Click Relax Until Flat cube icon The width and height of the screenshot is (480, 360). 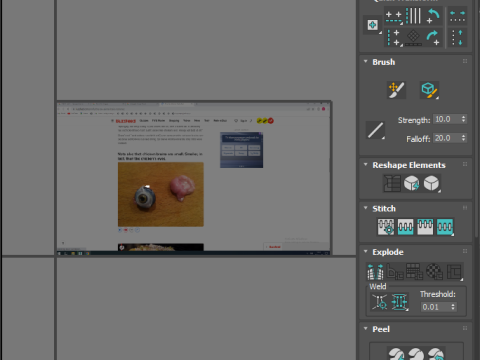[412, 183]
